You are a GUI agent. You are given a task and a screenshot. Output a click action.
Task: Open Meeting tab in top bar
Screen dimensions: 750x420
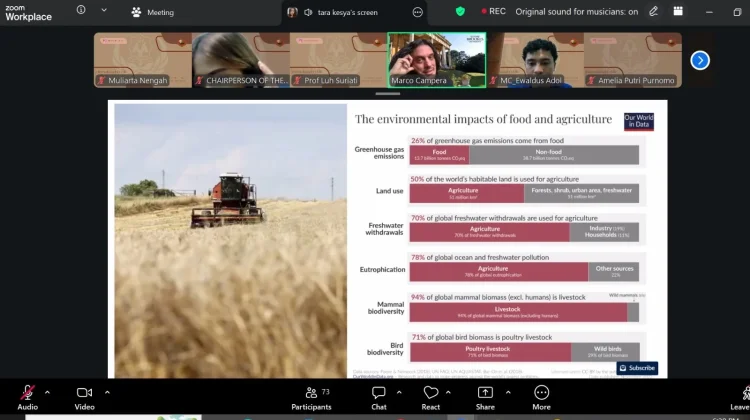pos(153,12)
